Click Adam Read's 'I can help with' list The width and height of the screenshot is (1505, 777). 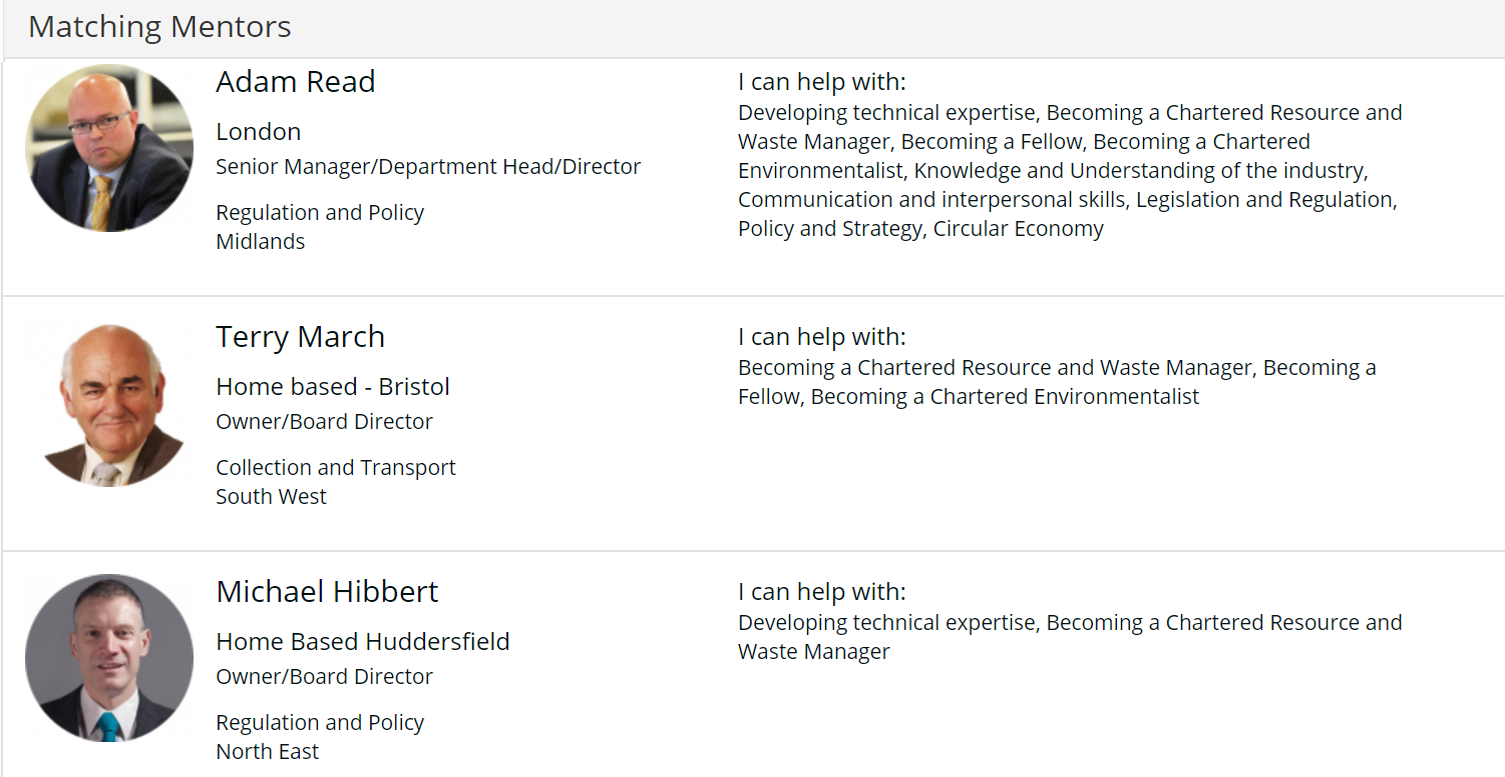pos(1070,171)
